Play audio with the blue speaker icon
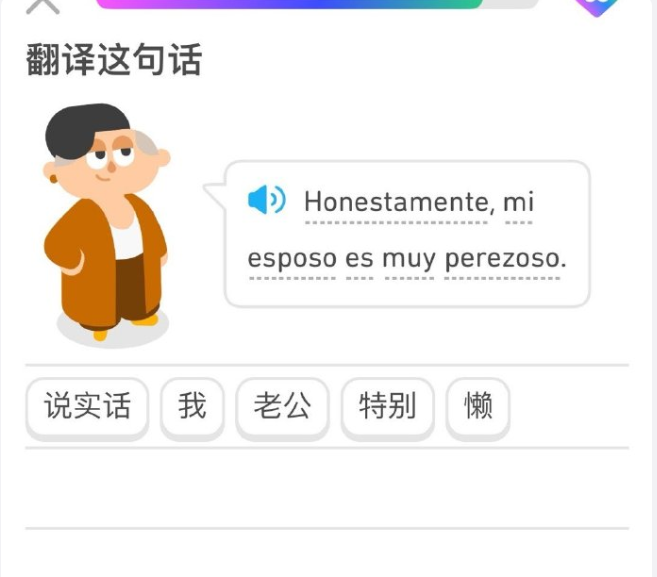The image size is (657, 577). [x=266, y=200]
